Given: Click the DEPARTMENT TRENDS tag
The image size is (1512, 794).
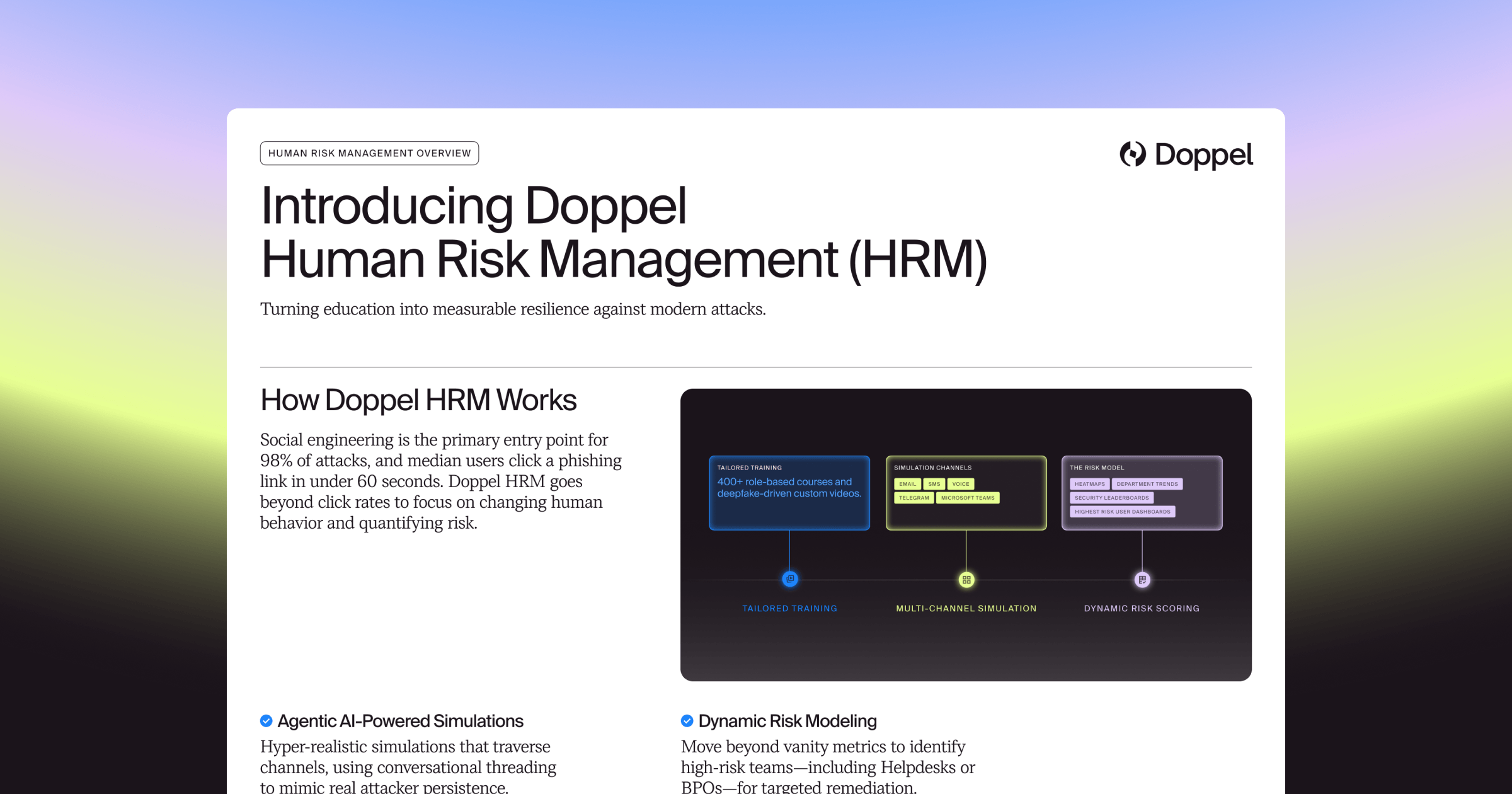Looking at the screenshot, I should [x=1147, y=484].
